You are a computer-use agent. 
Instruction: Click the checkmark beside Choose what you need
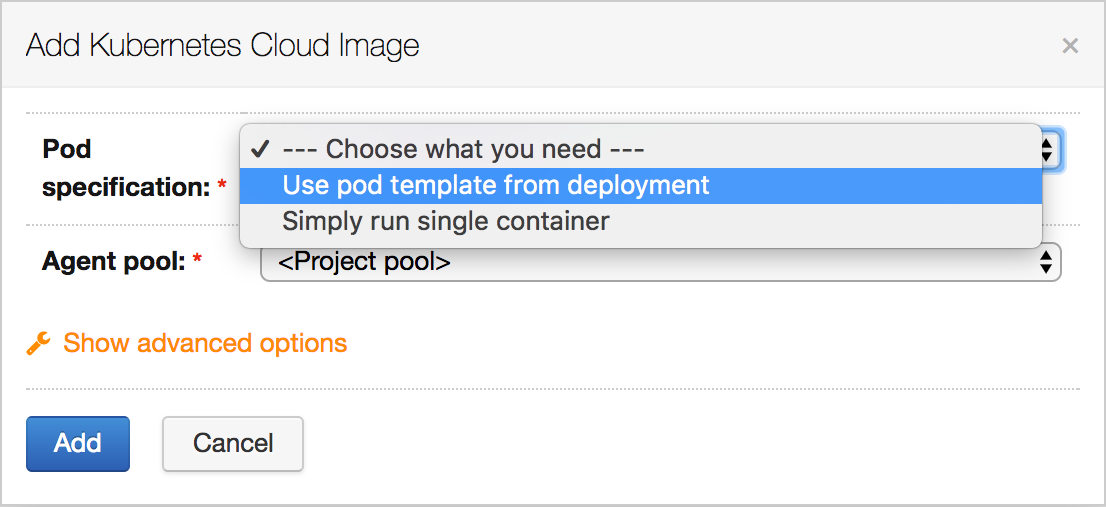click(x=261, y=149)
